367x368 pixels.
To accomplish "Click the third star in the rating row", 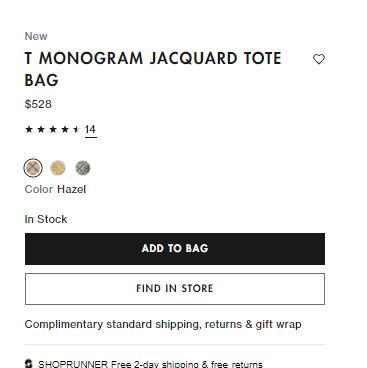I will pos(53,129).
